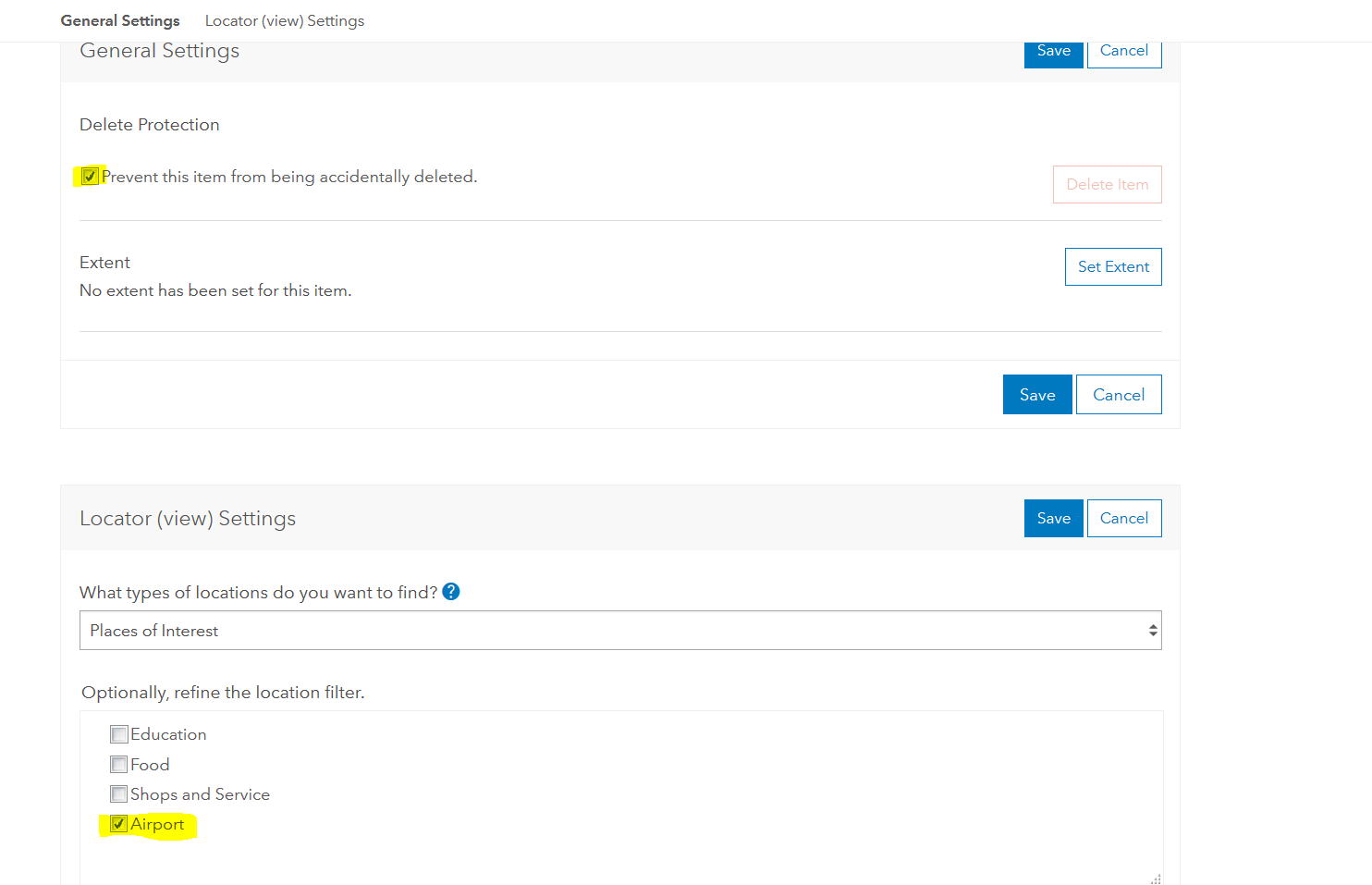Click the Shops and Service label
This screenshot has width=1372, height=885.
(x=200, y=794)
